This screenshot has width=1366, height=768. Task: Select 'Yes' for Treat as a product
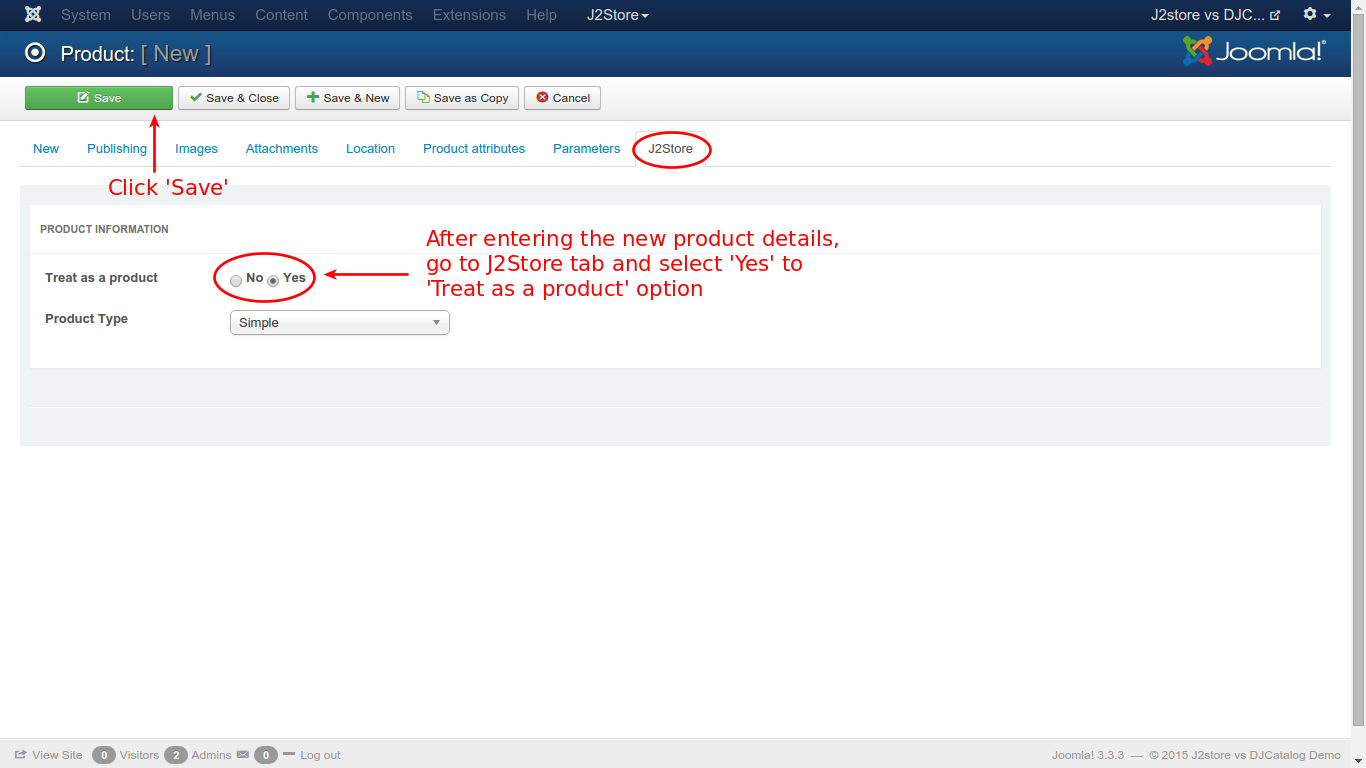[x=273, y=281]
